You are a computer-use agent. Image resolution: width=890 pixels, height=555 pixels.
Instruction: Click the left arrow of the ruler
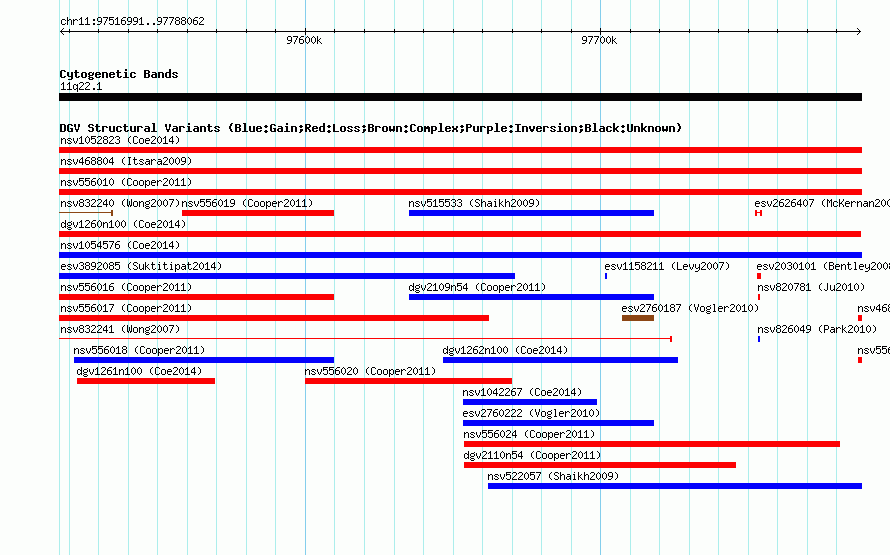coord(63,31)
